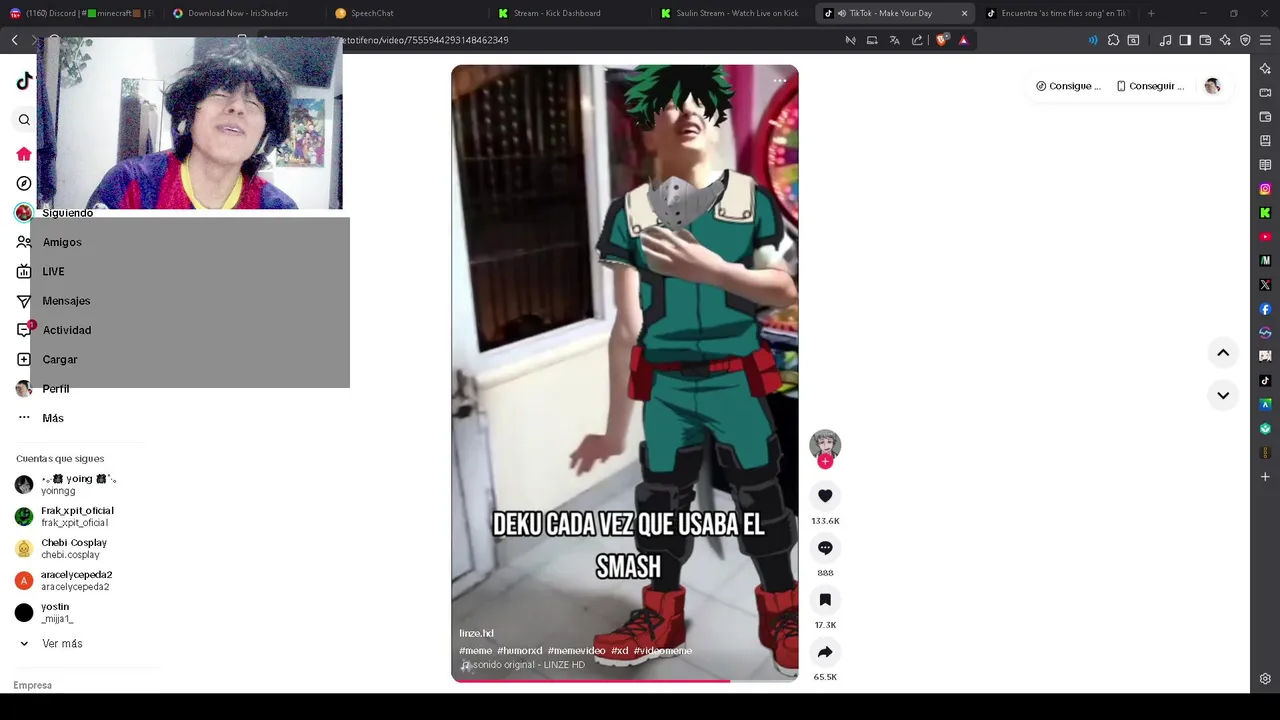Screen dimensions: 1280x720
Task: Open creator avatar beside the video
Action: pos(825,444)
